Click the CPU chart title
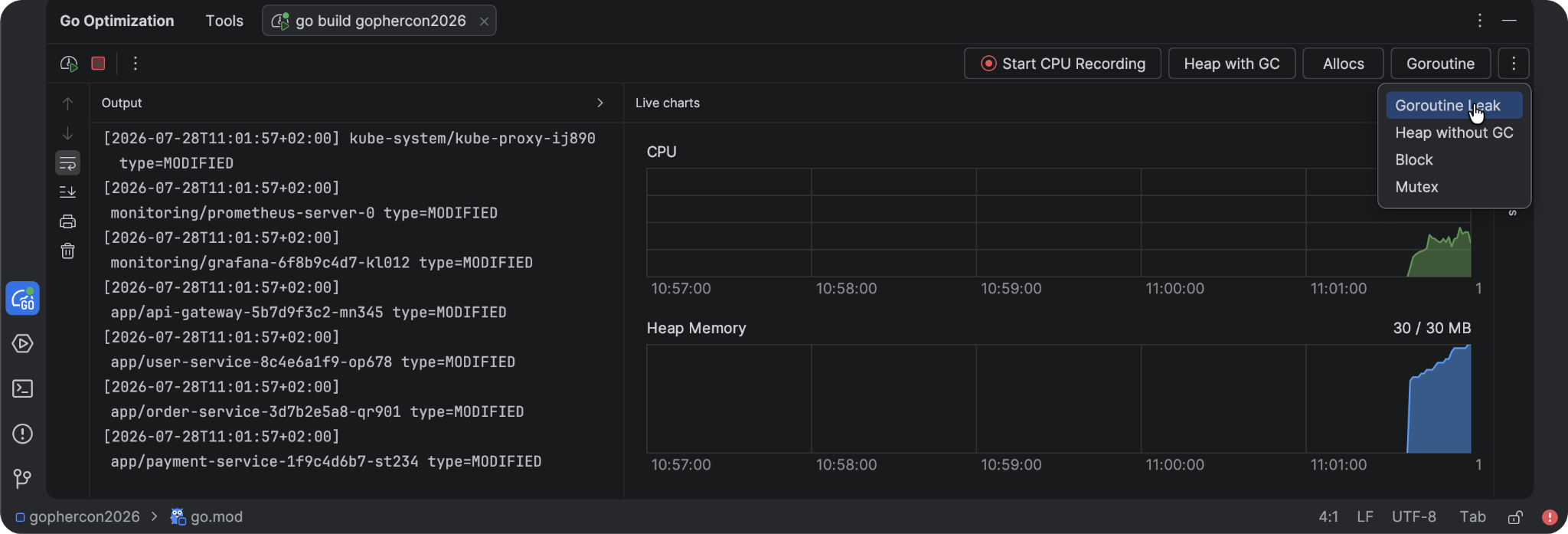The image size is (1568, 534). point(661,152)
